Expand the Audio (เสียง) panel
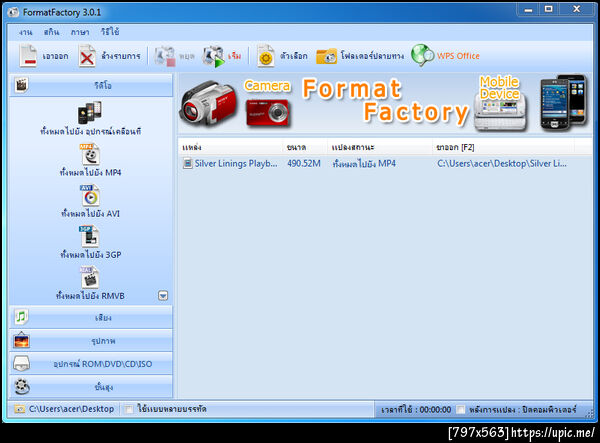Image resolution: width=600 pixels, height=443 pixels. coord(91,317)
